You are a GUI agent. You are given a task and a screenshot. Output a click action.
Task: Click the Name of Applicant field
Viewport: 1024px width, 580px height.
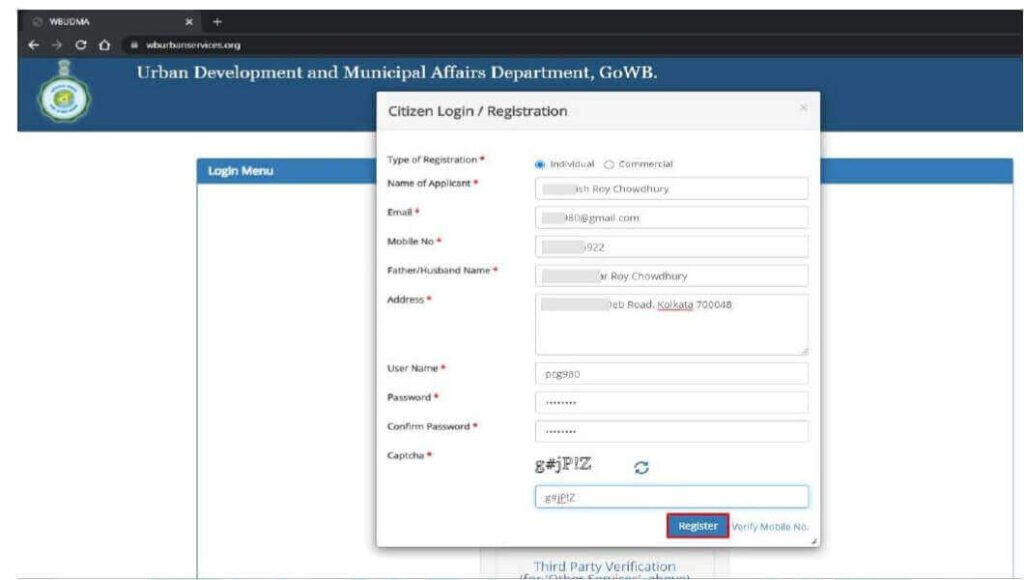(671, 189)
